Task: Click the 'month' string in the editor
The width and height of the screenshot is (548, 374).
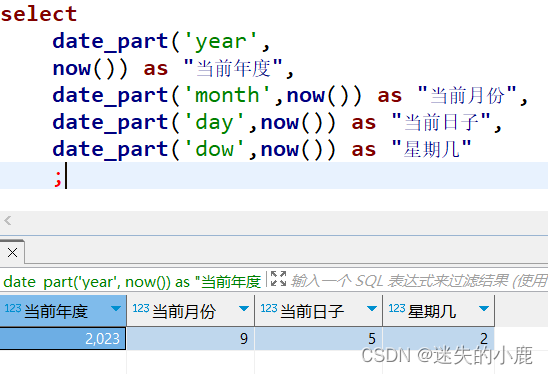Action: tap(227, 95)
